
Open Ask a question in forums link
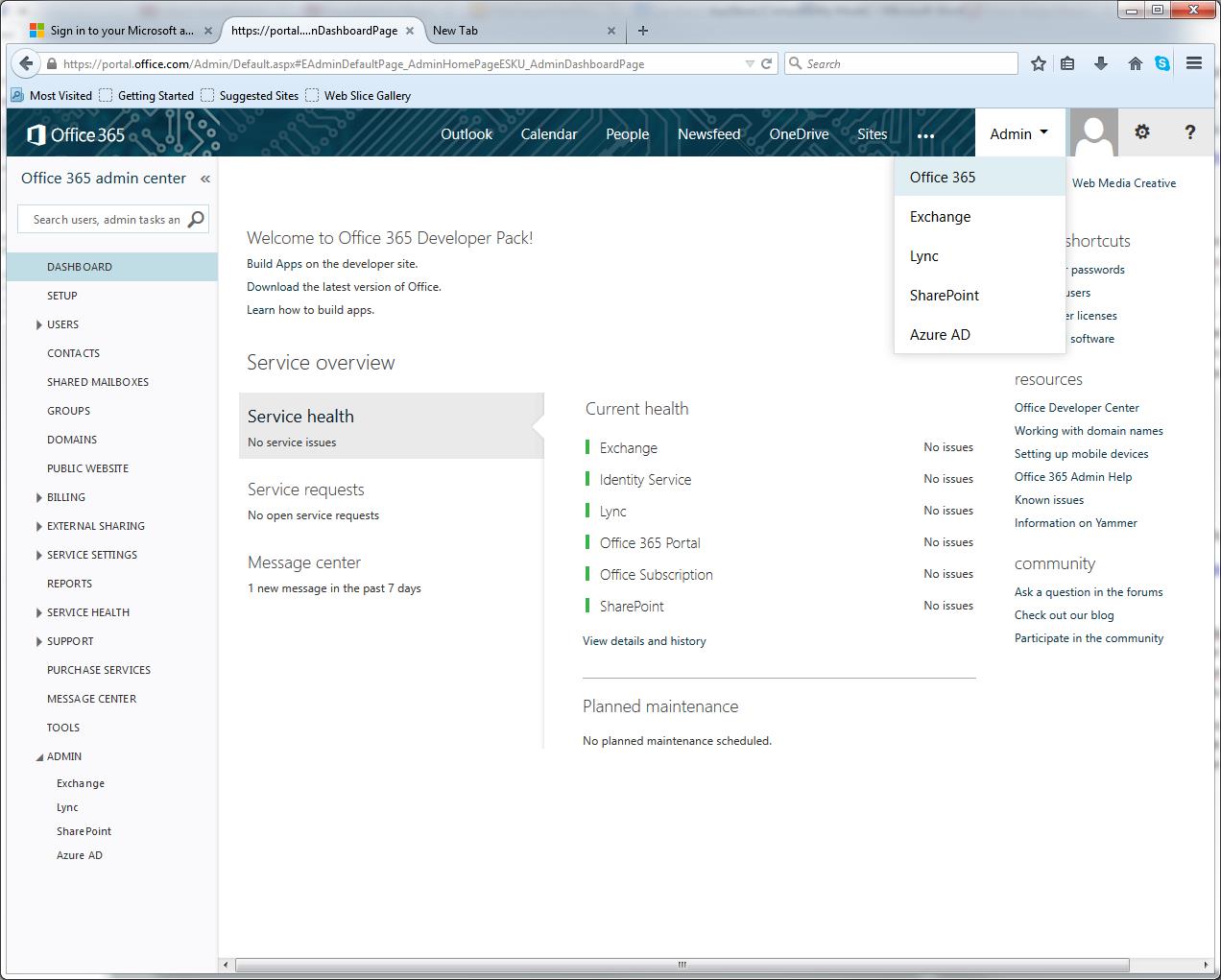click(x=1089, y=592)
